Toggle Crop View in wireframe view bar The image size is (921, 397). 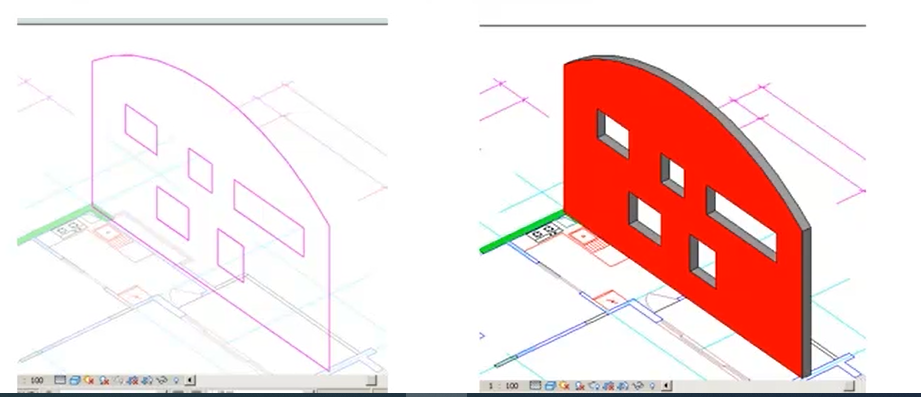133,381
